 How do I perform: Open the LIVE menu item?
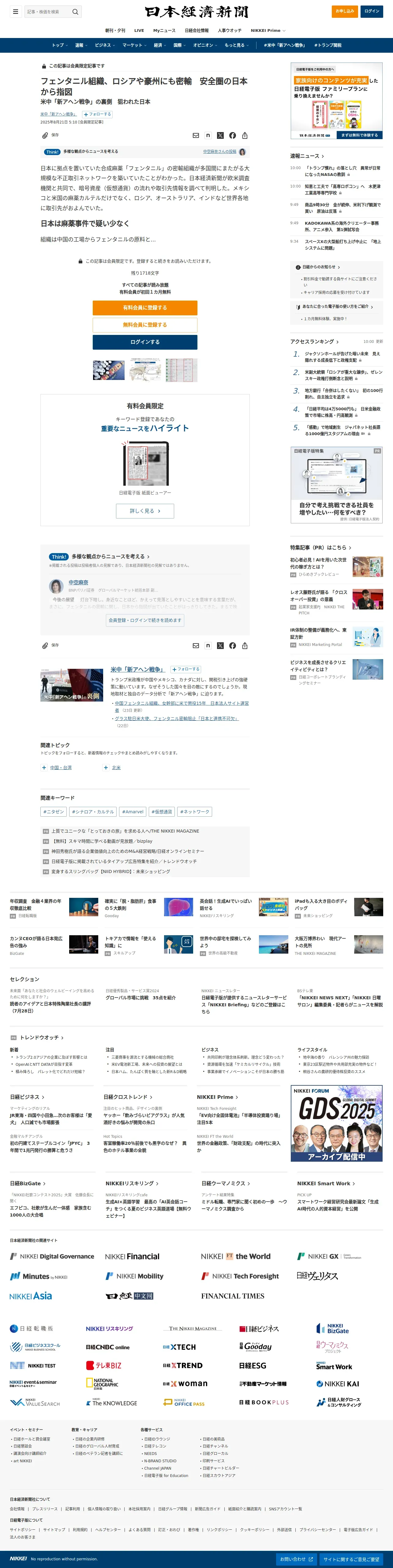pyautogui.click(x=139, y=30)
